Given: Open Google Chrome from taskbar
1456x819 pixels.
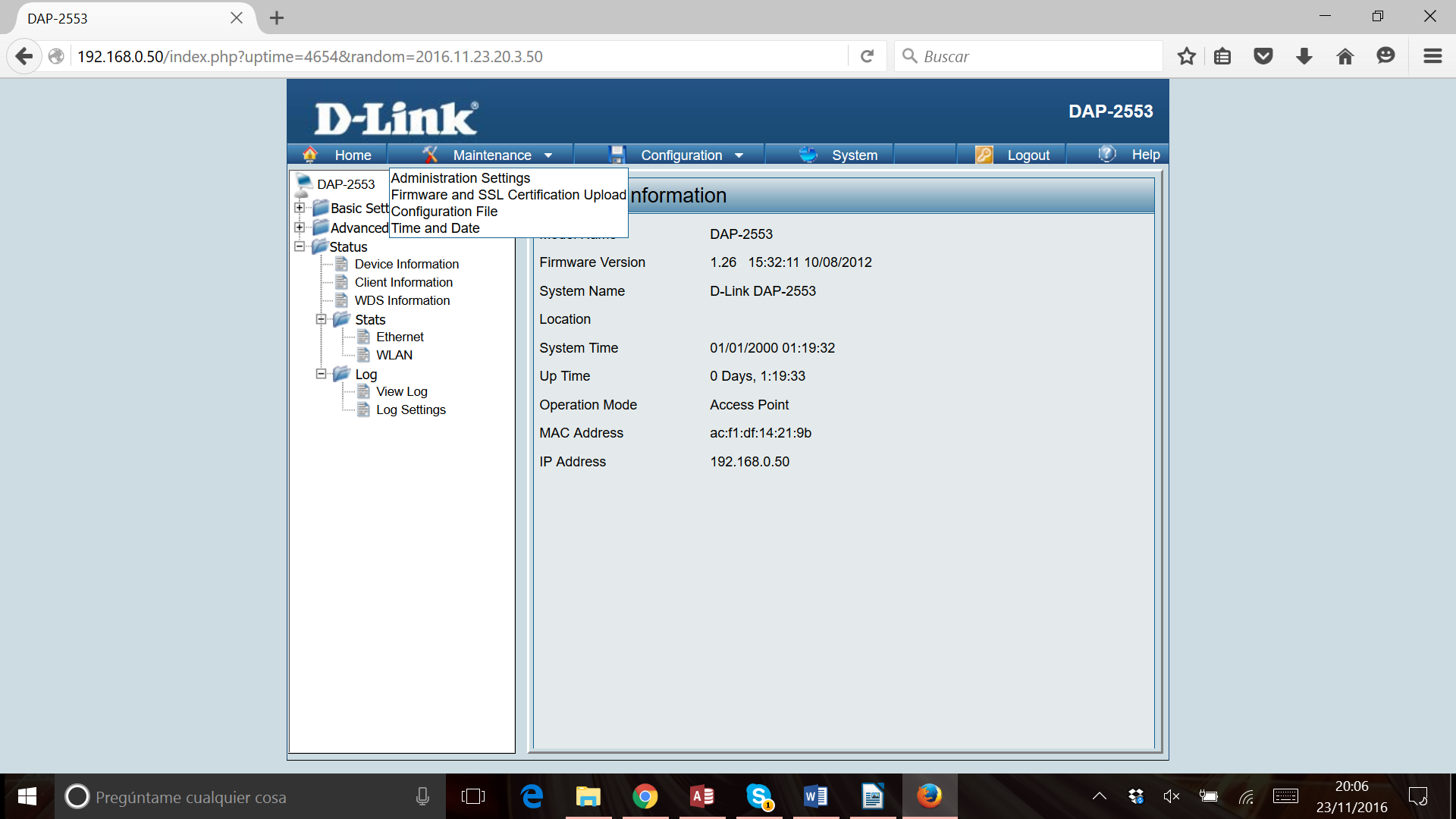Looking at the screenshot, I should (x=645, y=796).
